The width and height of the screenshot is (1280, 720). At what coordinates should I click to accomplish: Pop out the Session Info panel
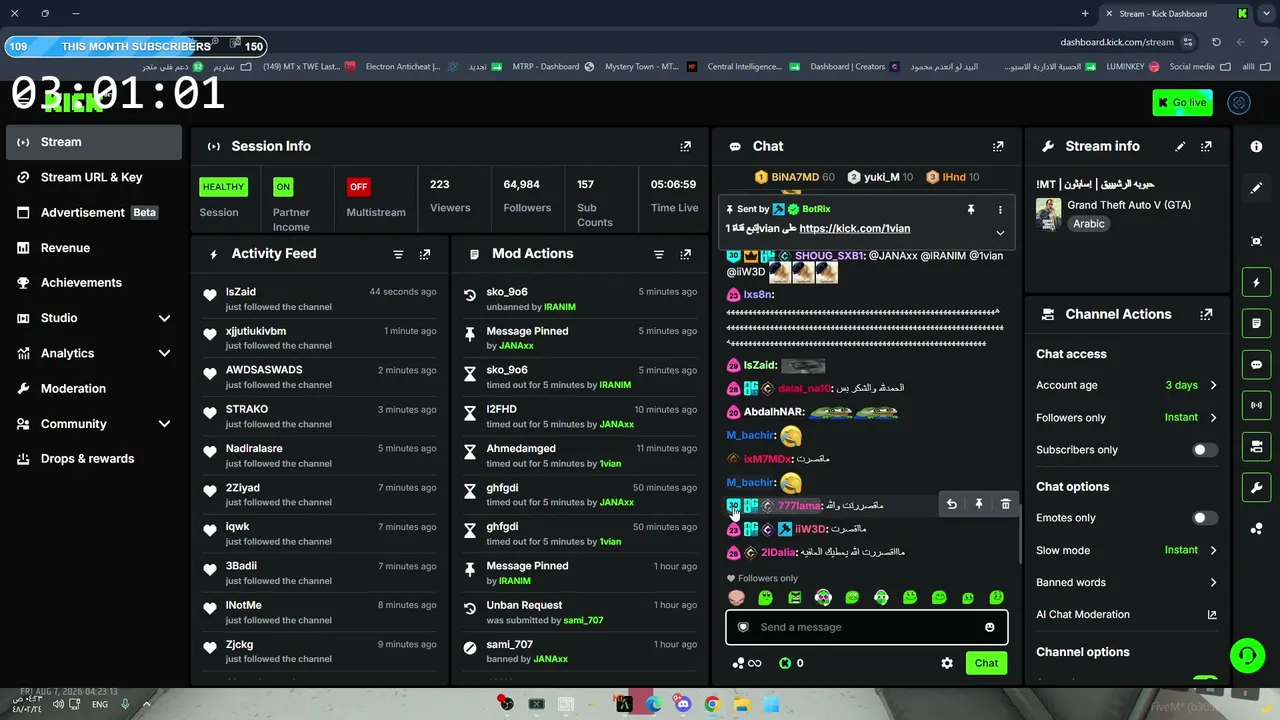(685, 146)
